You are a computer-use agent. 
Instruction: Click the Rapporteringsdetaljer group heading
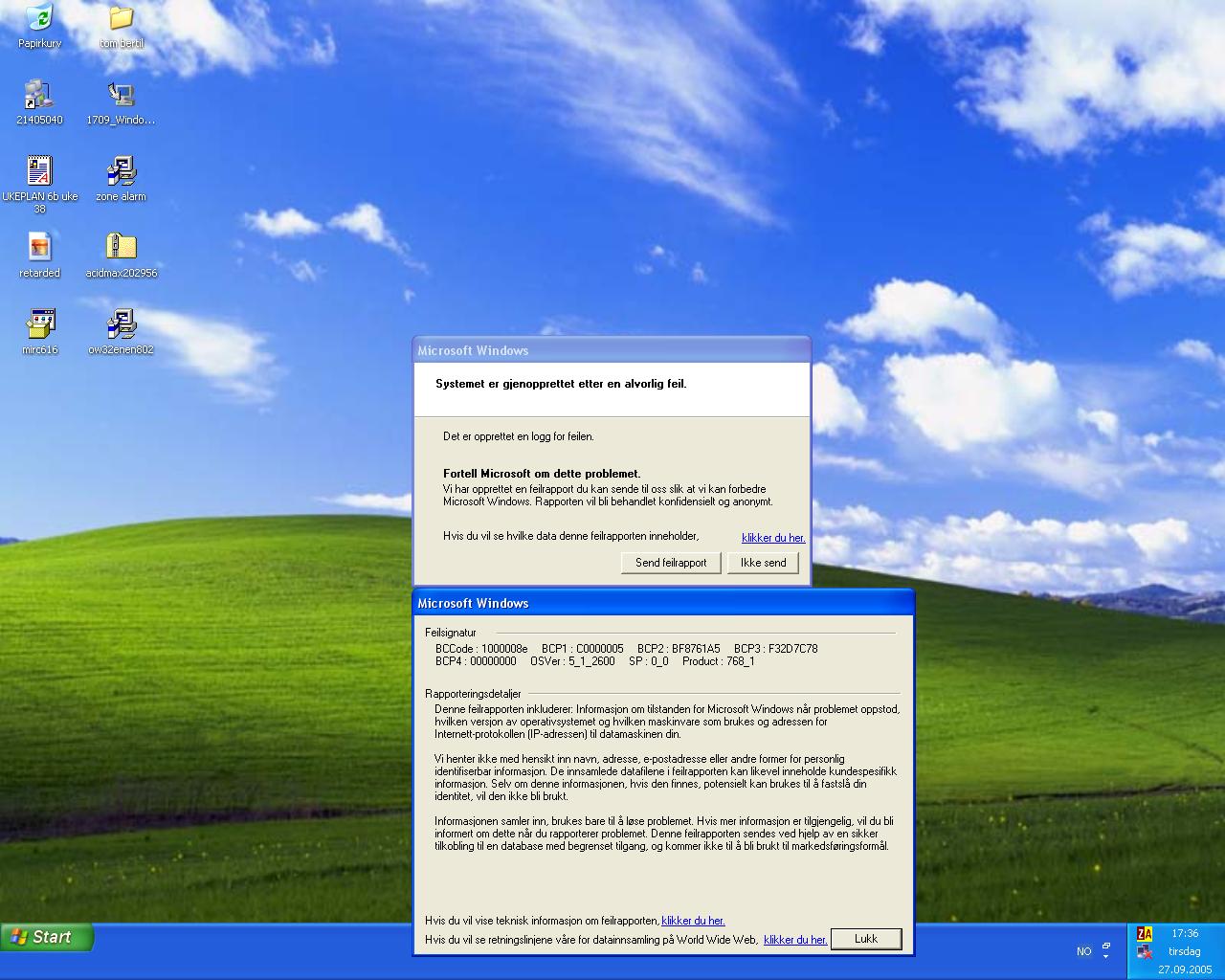pos(473,694)
